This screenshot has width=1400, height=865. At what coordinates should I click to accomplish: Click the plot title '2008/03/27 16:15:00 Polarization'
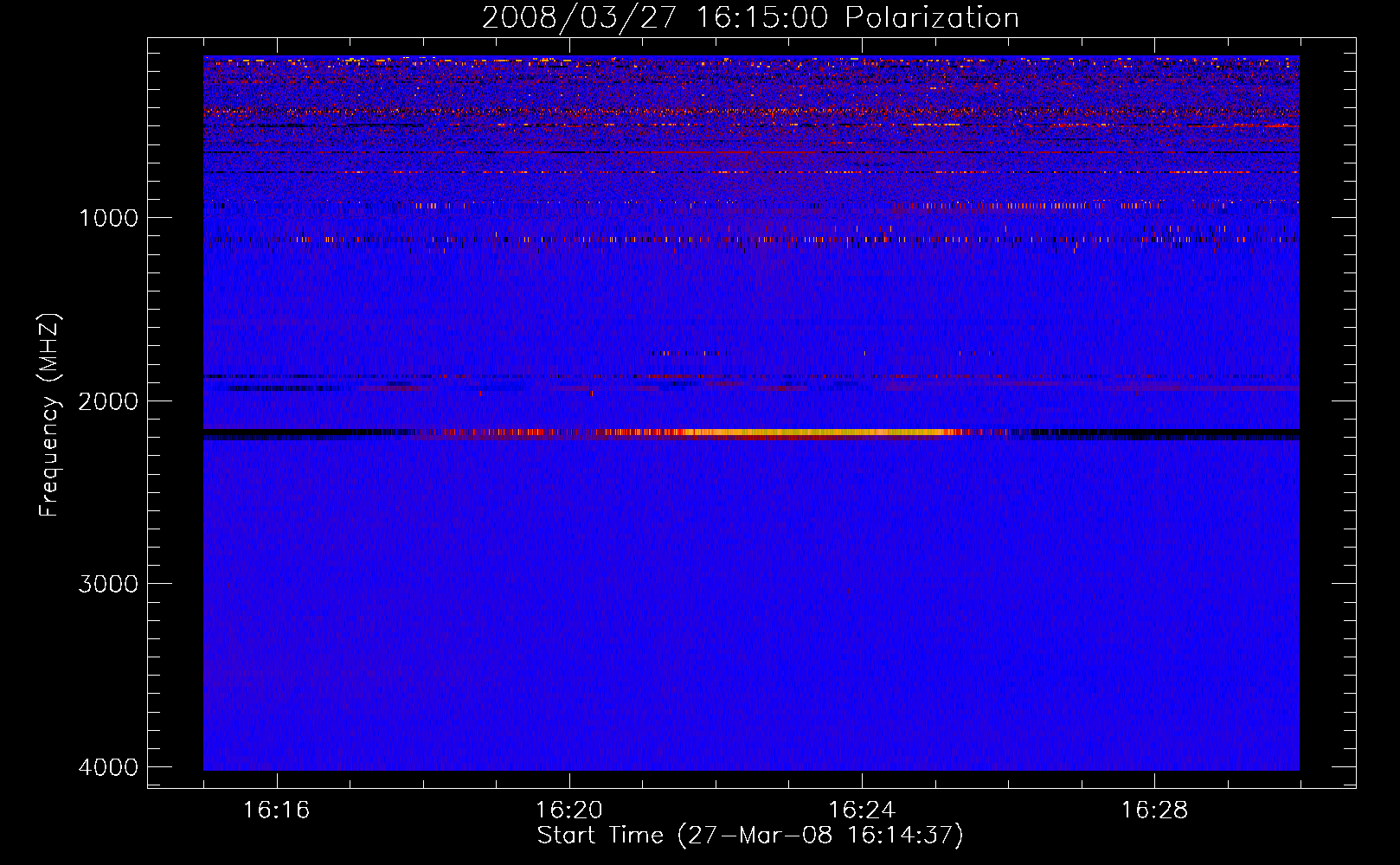pyautogui.click(x=750, y=17)
